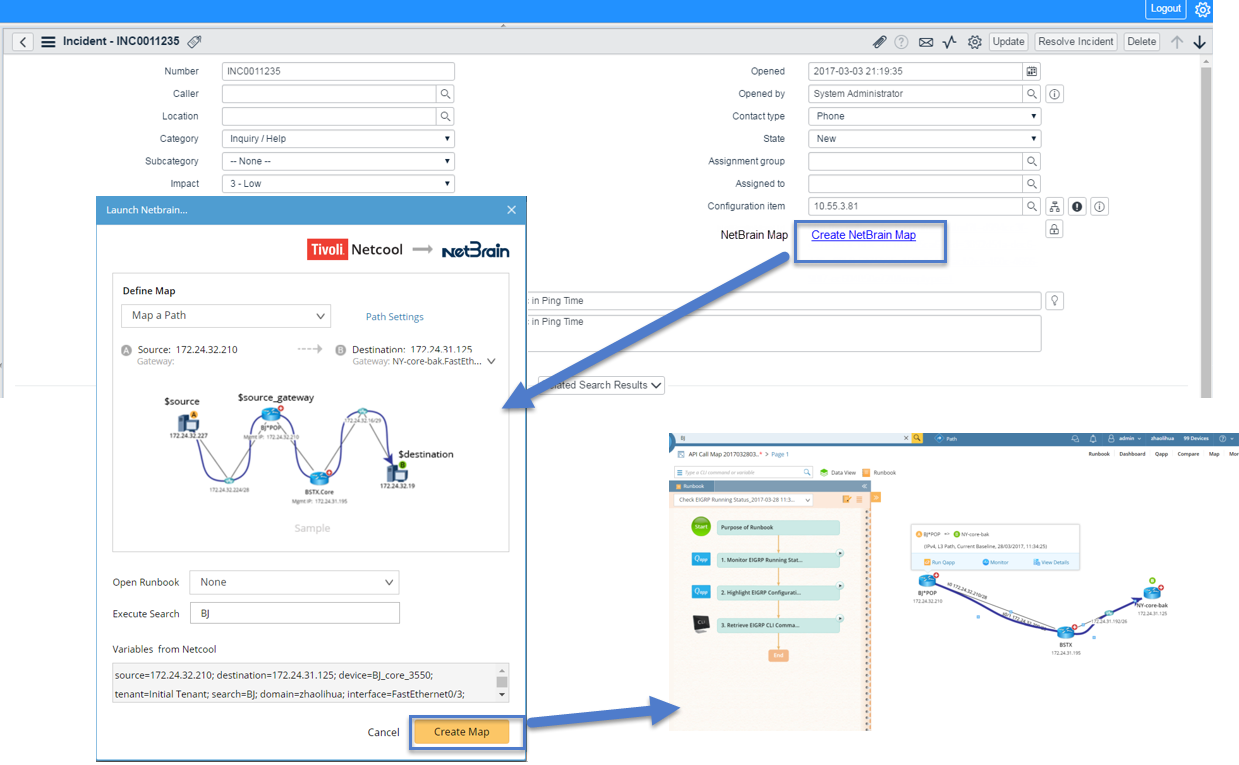Image resolution: width=1239 pixels, height=765 pixels.
Task: Click the Delete button
Action: click(1141, 42)
